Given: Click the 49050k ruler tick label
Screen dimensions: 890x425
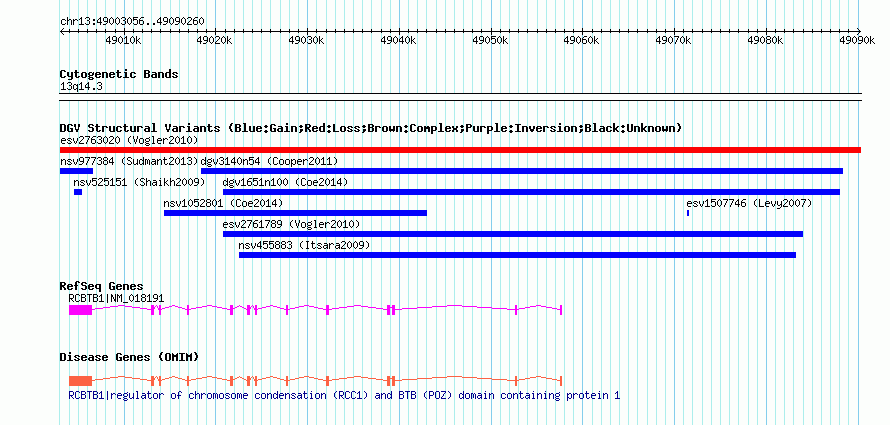Looking at the screenshot, I should coord(490,40).
